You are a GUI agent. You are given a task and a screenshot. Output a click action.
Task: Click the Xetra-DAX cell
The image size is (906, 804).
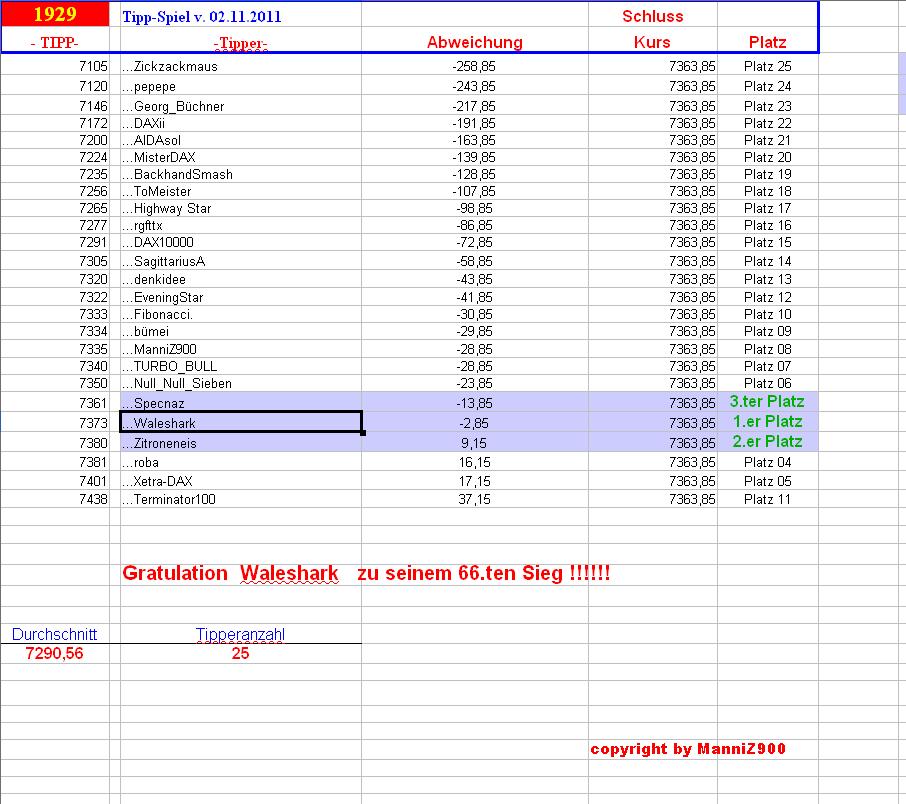(x=240, y=481)
